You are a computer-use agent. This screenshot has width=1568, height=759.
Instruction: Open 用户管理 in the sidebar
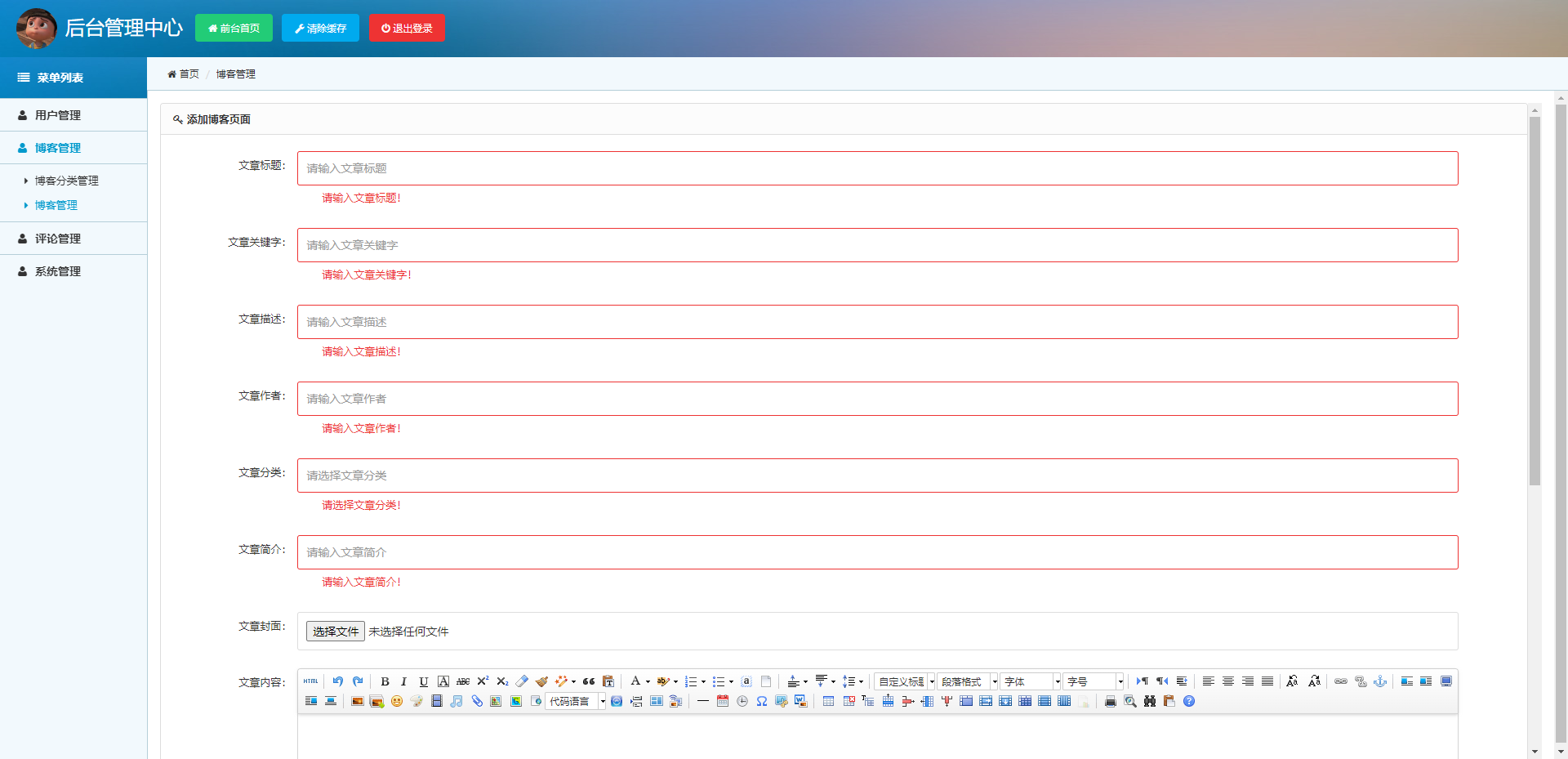tap(73, 115)
